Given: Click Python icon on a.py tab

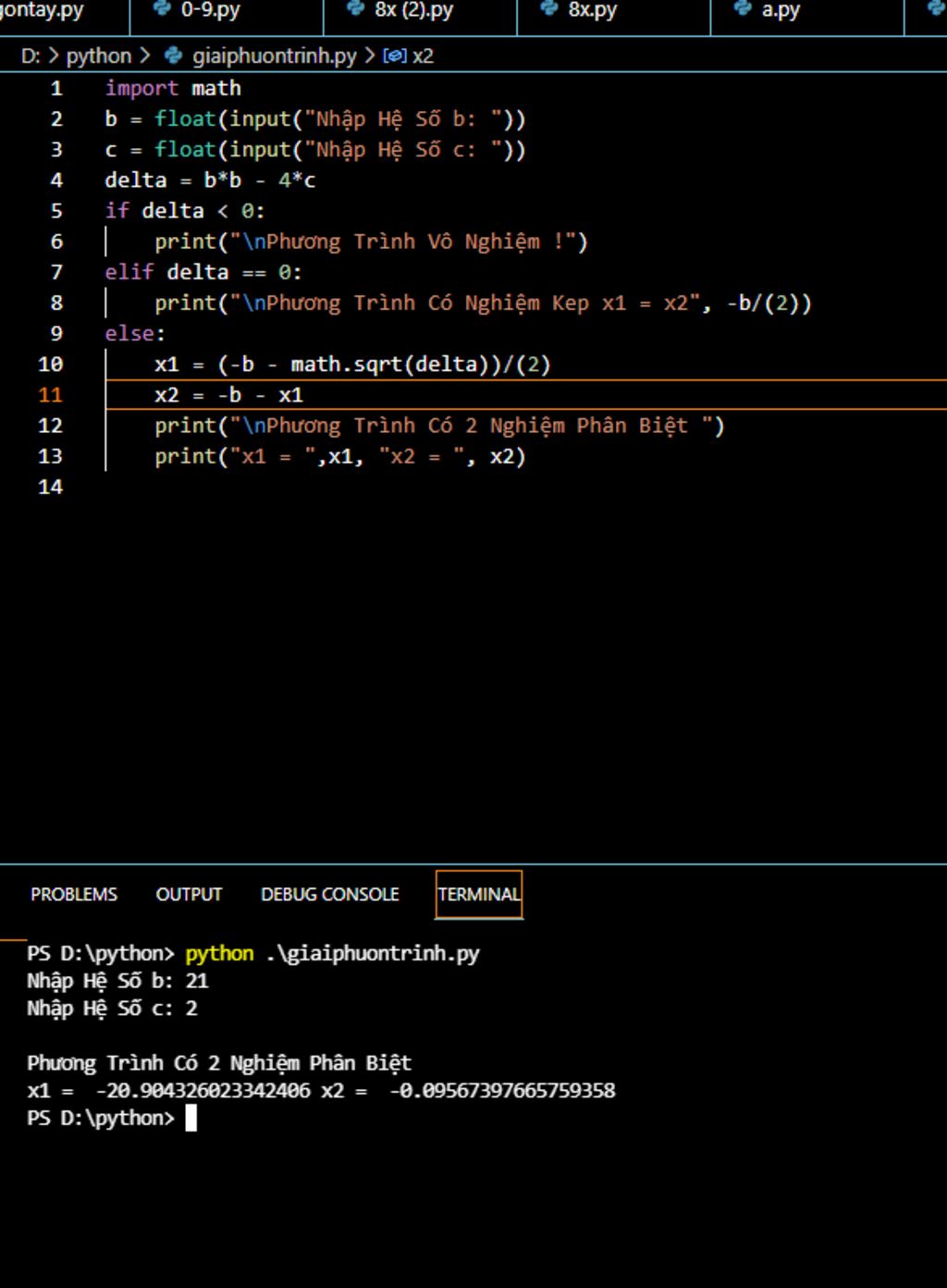Looking at the screenshot, I should click(743, 9).
